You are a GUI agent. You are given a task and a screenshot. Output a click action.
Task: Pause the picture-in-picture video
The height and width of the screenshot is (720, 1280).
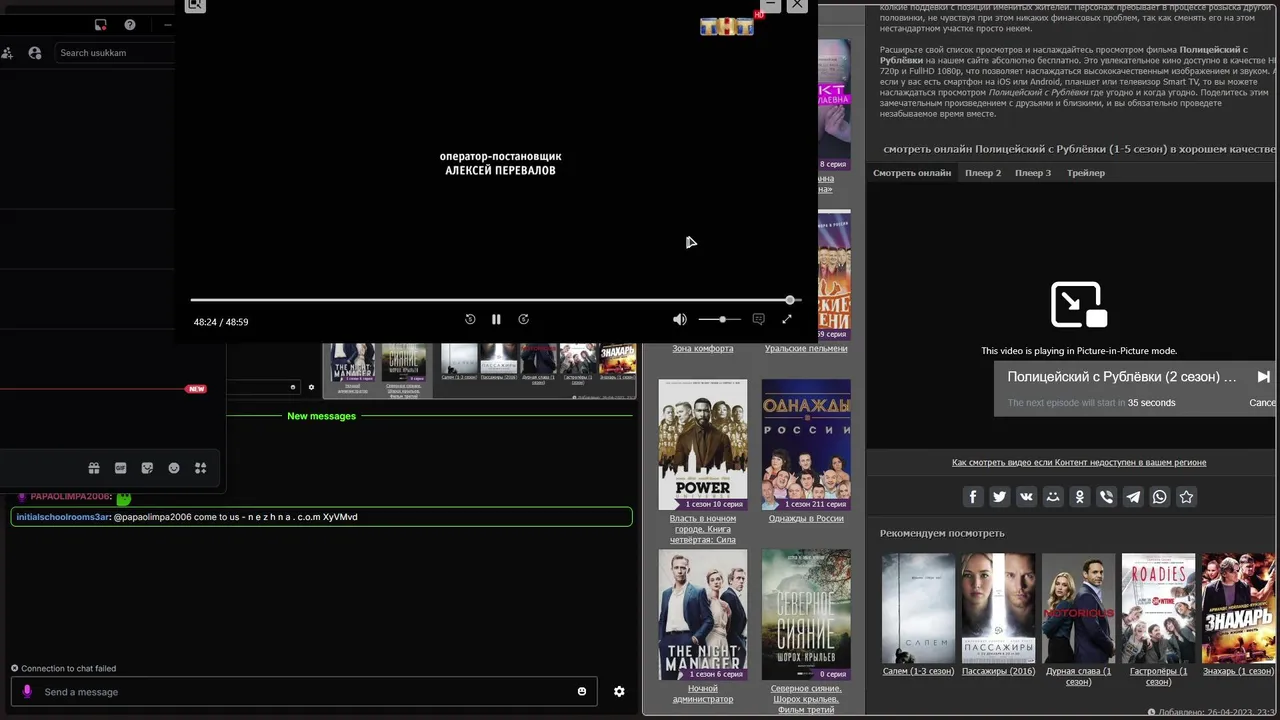(496, 319)
